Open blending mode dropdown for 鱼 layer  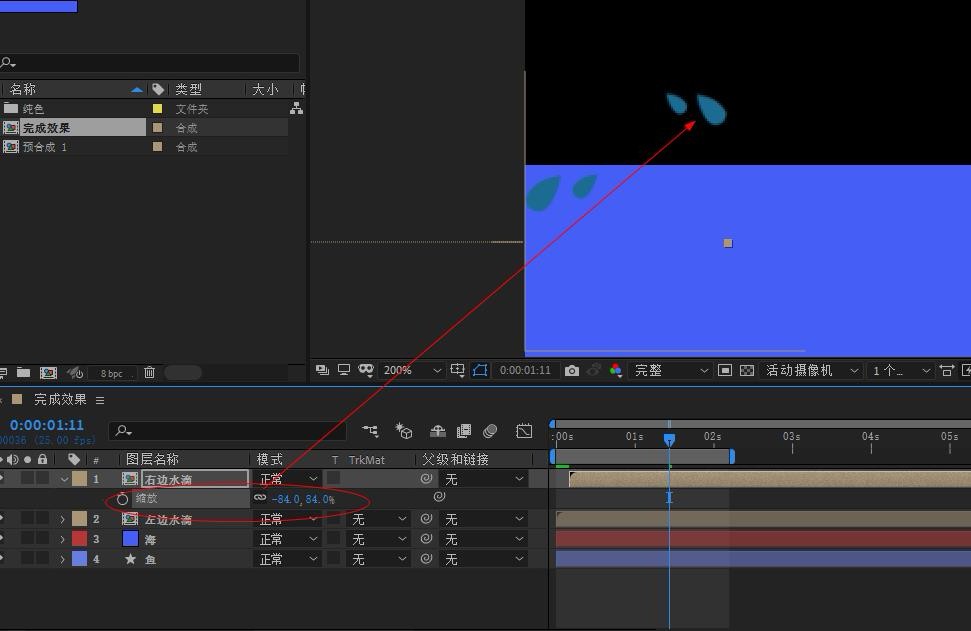(x=288, y=559)
